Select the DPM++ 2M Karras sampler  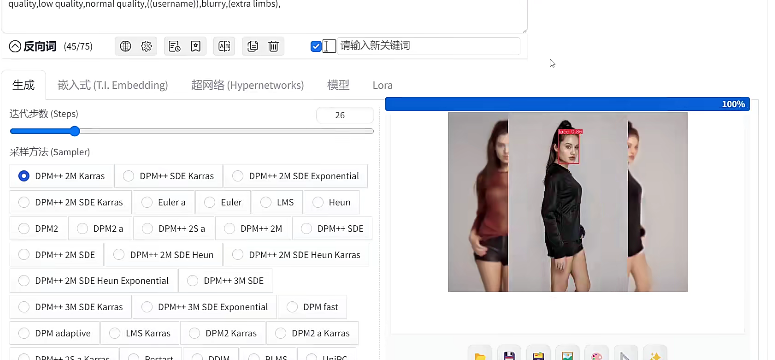pyautogui.click(x=62, y=176)
